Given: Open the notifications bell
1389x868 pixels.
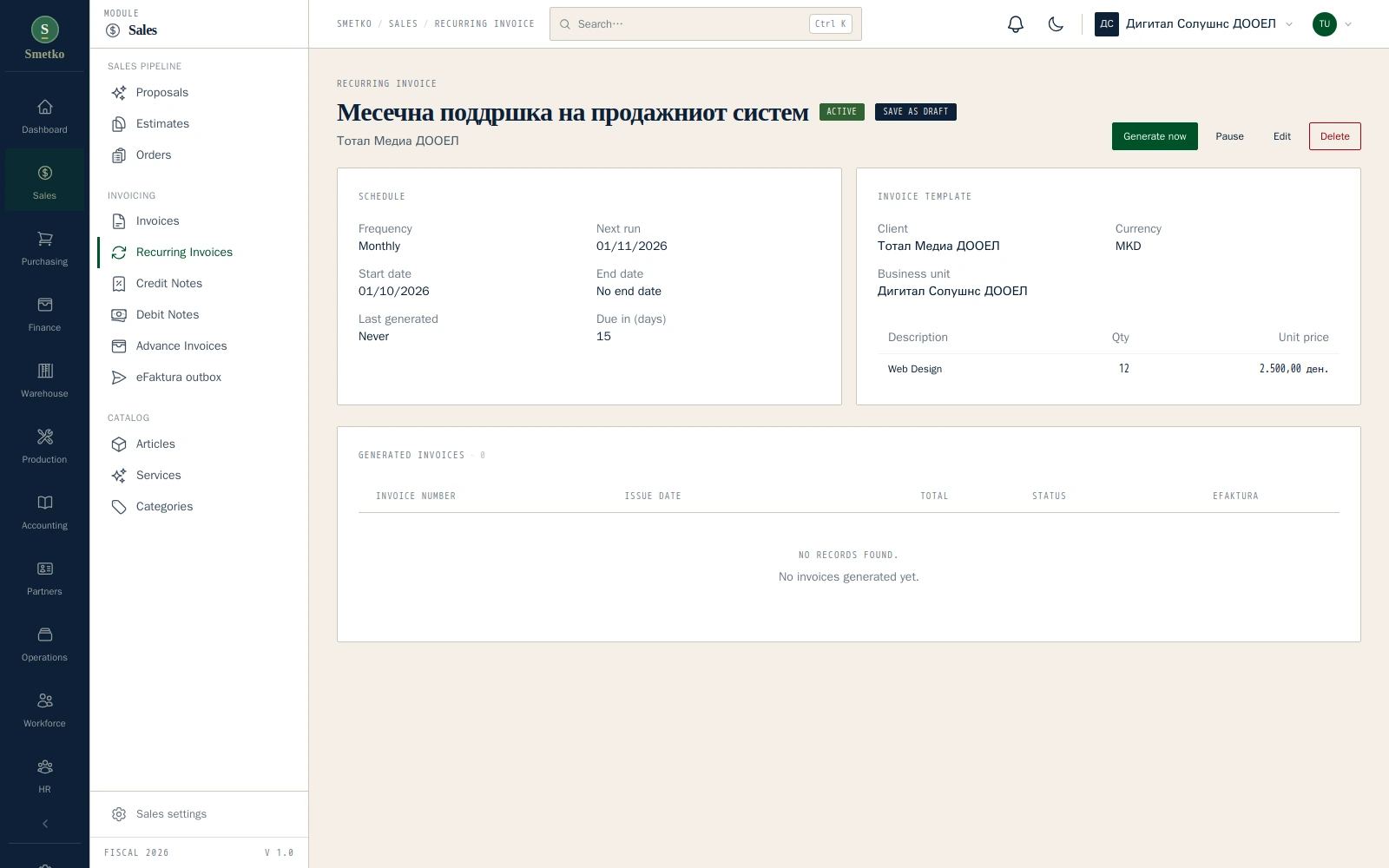Looking at the screenshot, I should point(1016,24).
